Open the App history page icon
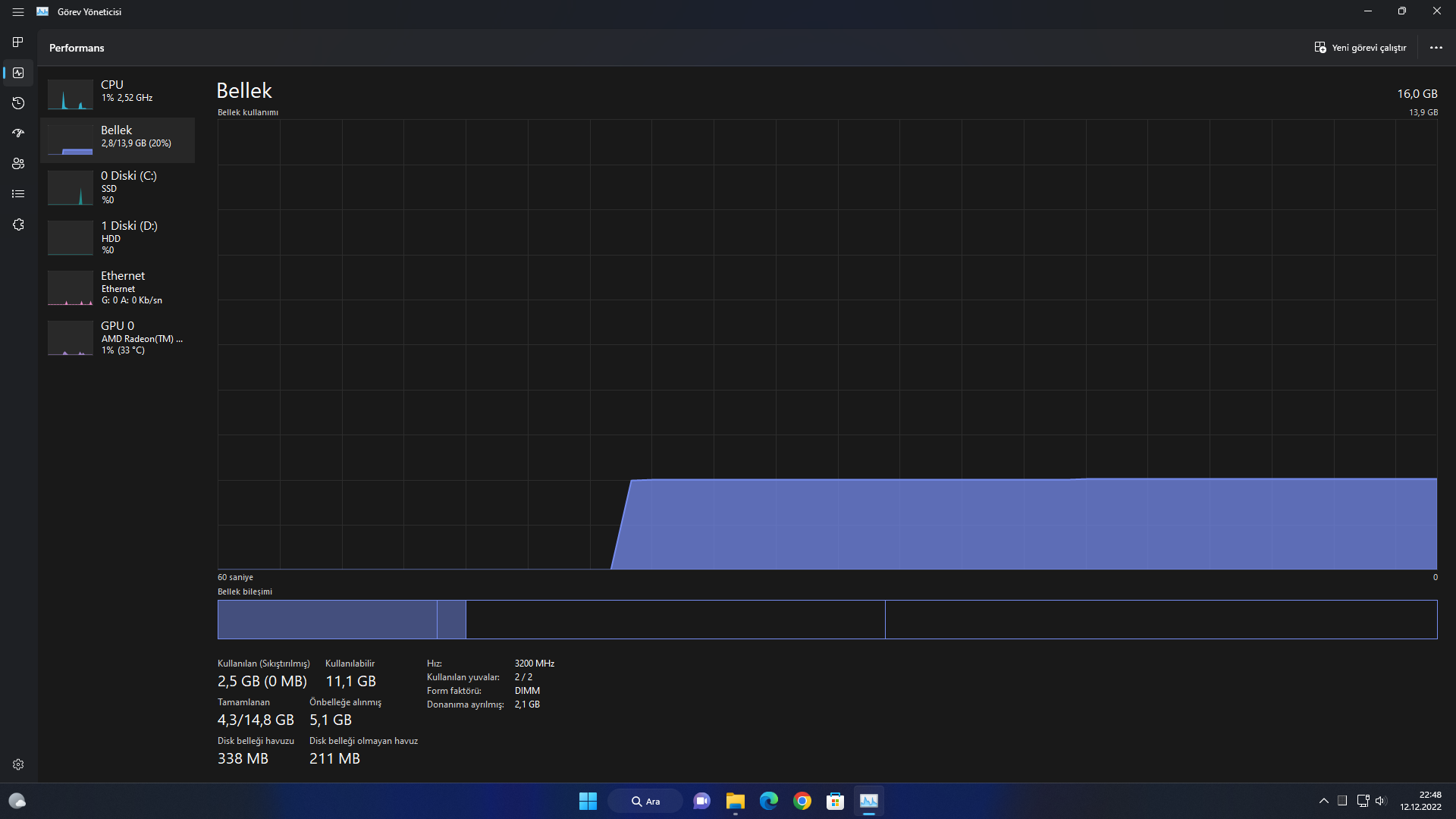 coord(18,103)
